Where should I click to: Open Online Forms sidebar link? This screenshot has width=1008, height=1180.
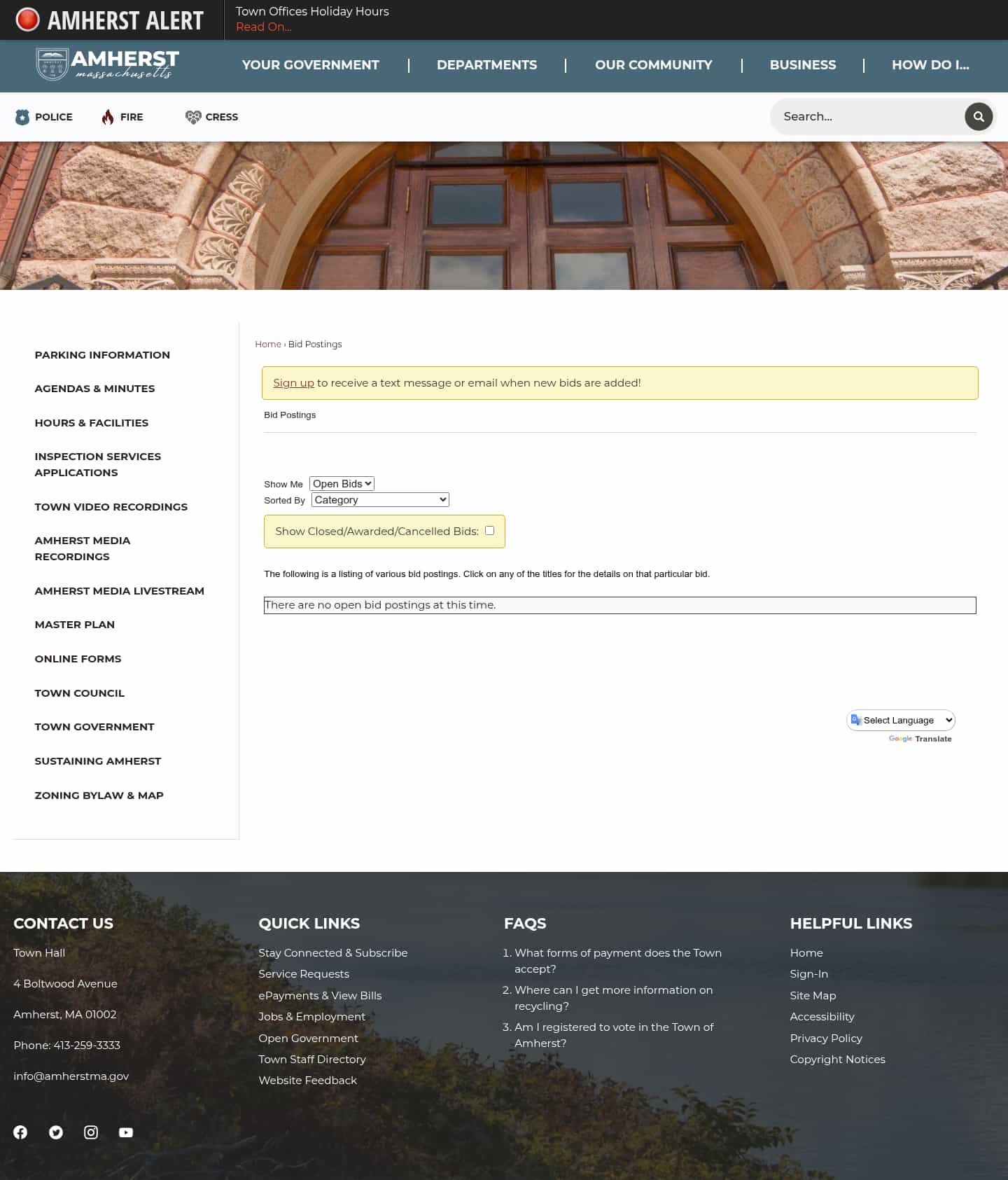point(78,659)
